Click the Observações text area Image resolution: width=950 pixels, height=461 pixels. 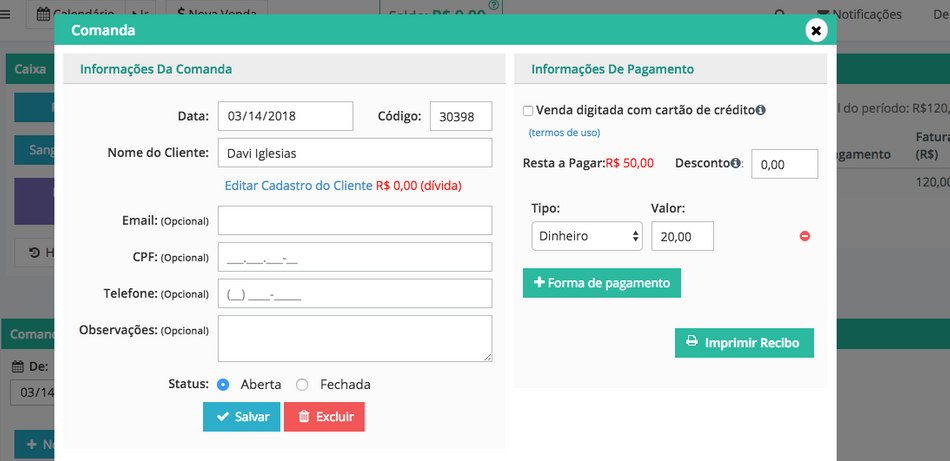[x=355, y=339]
